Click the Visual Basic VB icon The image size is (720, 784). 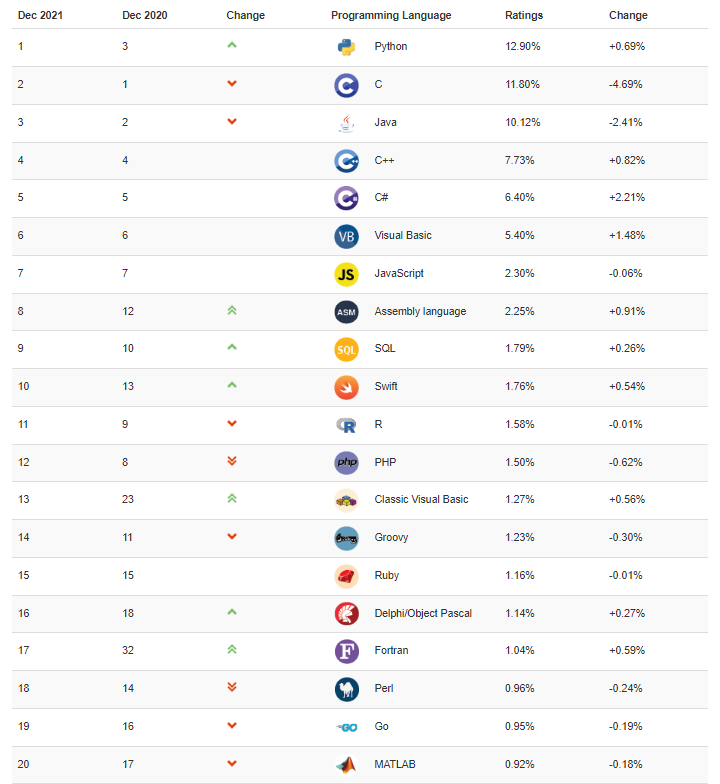[x=346, y=236]
